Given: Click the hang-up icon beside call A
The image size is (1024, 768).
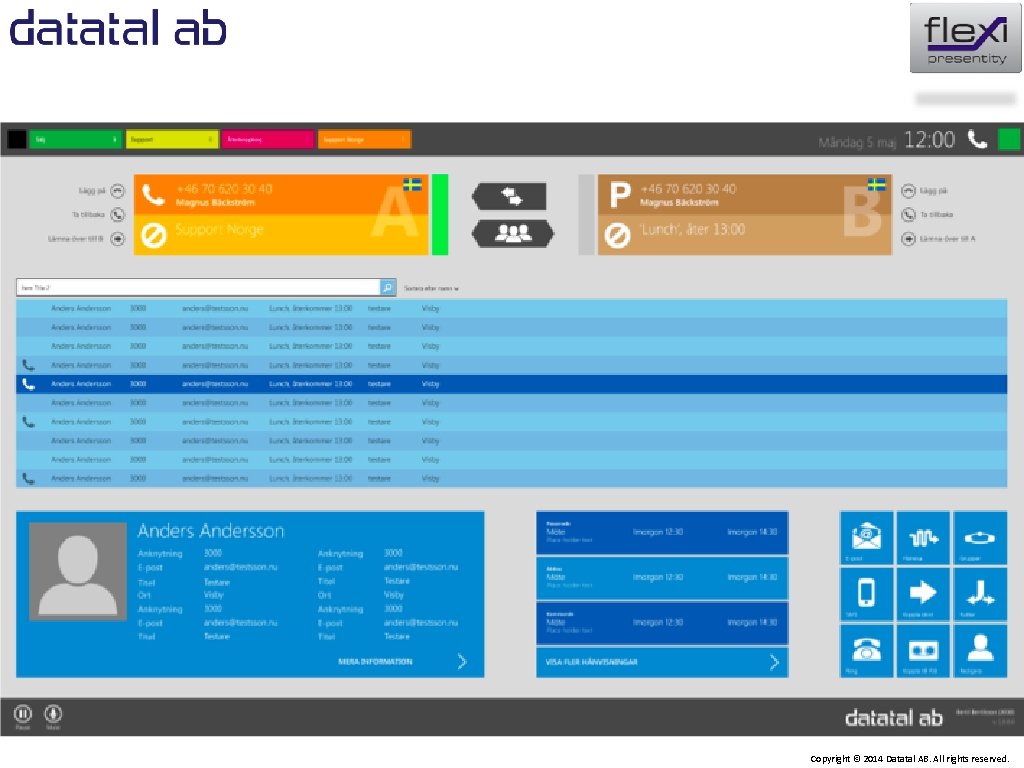Looking at the screenshot, I should [118, 191].
